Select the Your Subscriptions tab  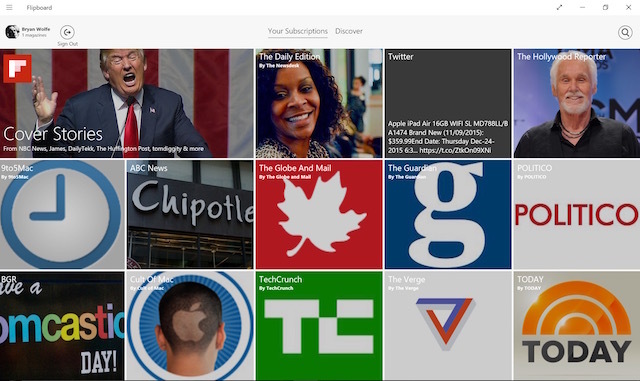coord(298,31)
